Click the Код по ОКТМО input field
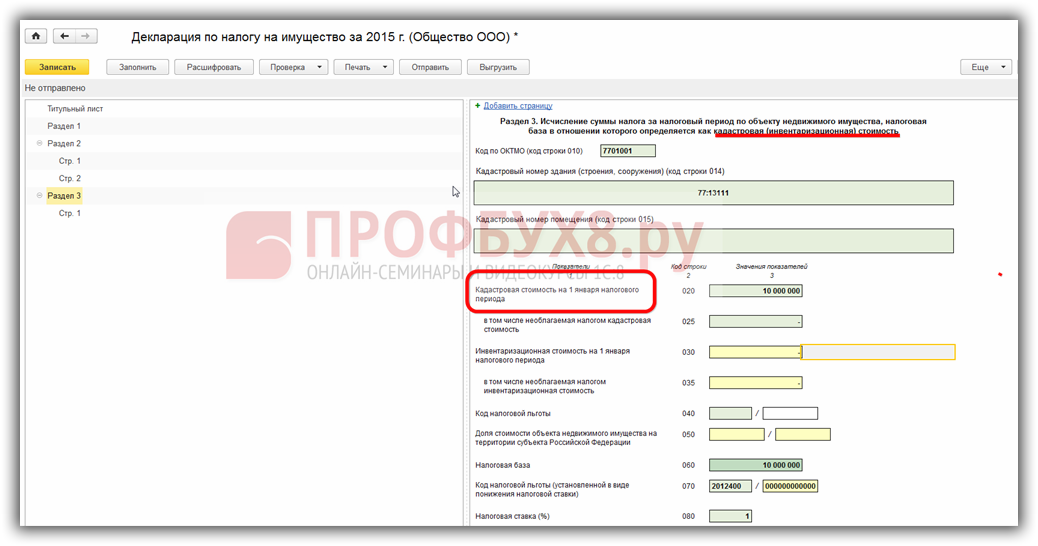Screen dimensions: 1038x546 click(627, 151)
